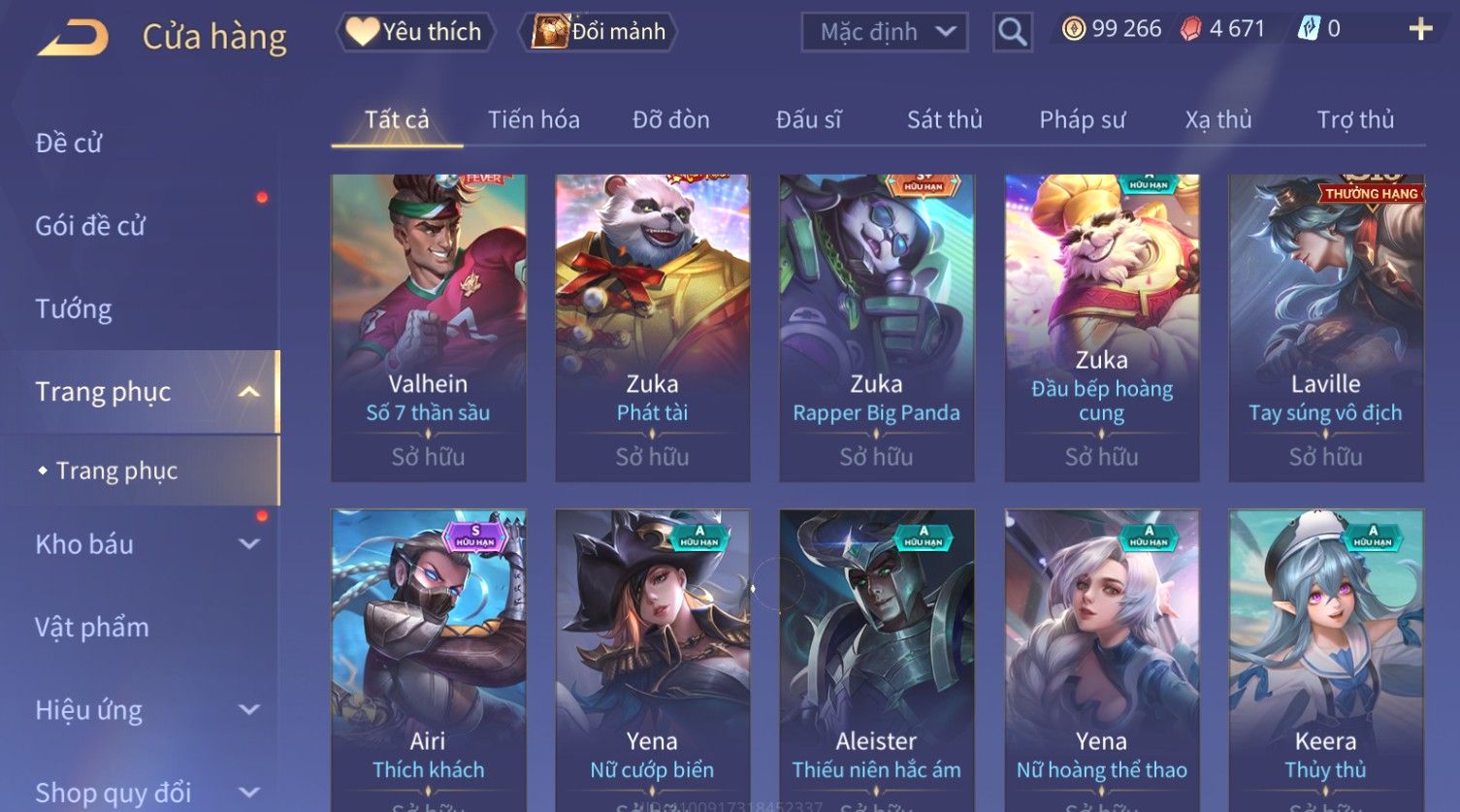Click the back arrow icon

coord(74,37)
